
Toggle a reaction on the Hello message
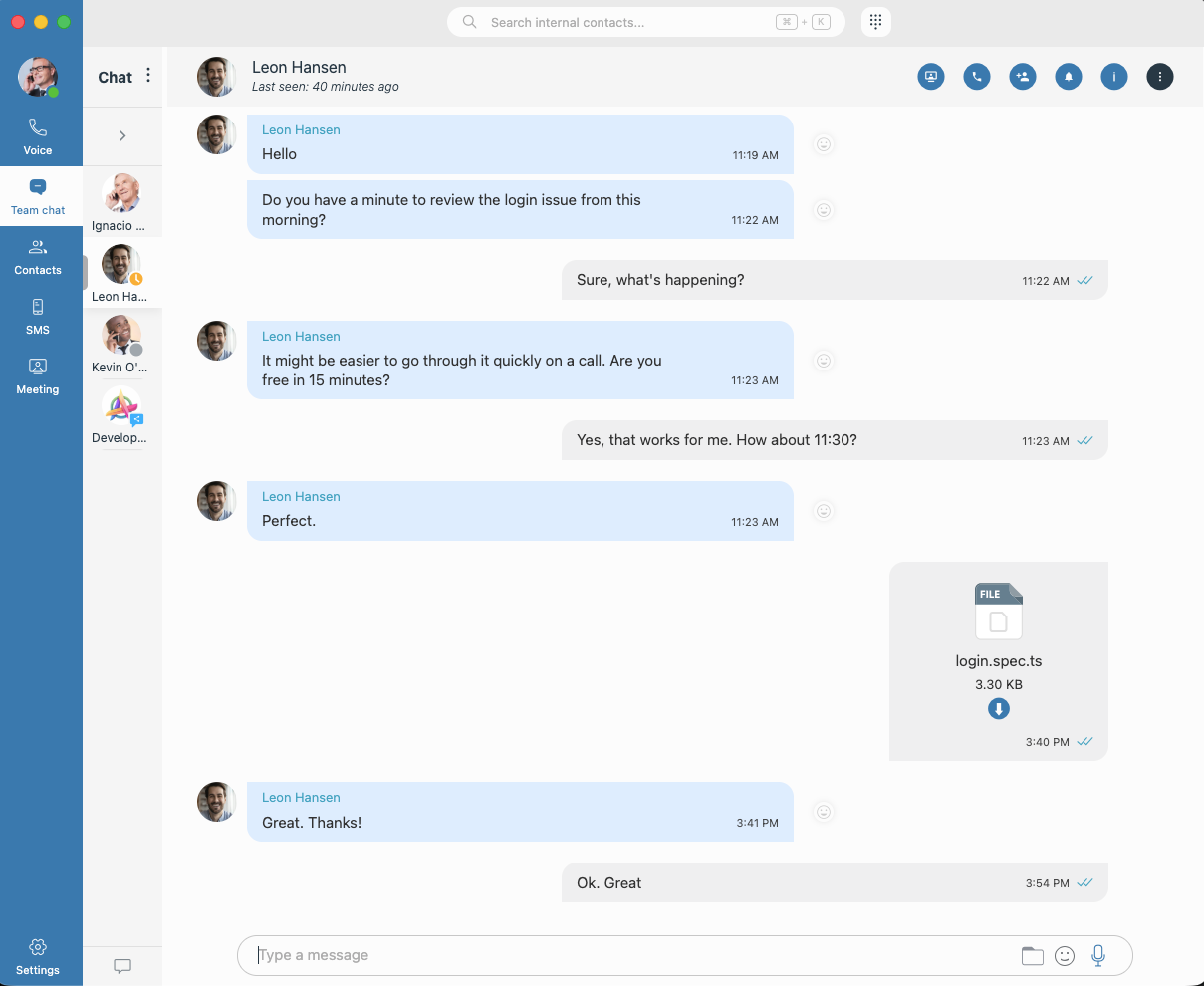[823, 144]
